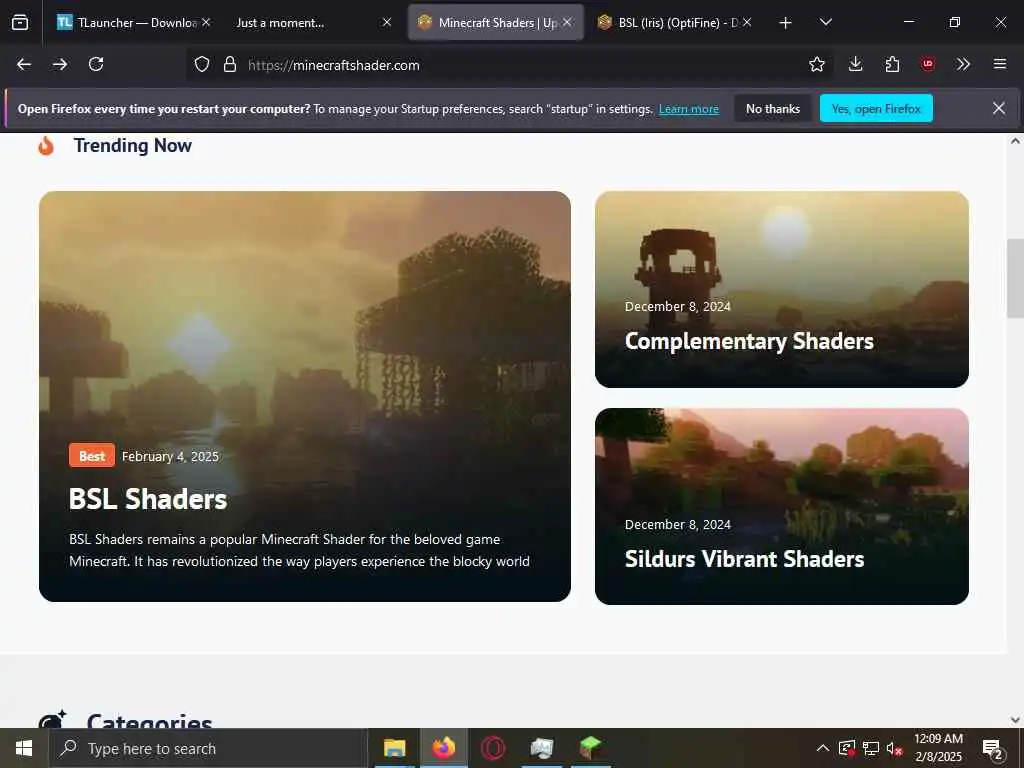Open Complementary Shaders card title
Image resolution: width=1024 pixels, height=768 pixels.
749,341
